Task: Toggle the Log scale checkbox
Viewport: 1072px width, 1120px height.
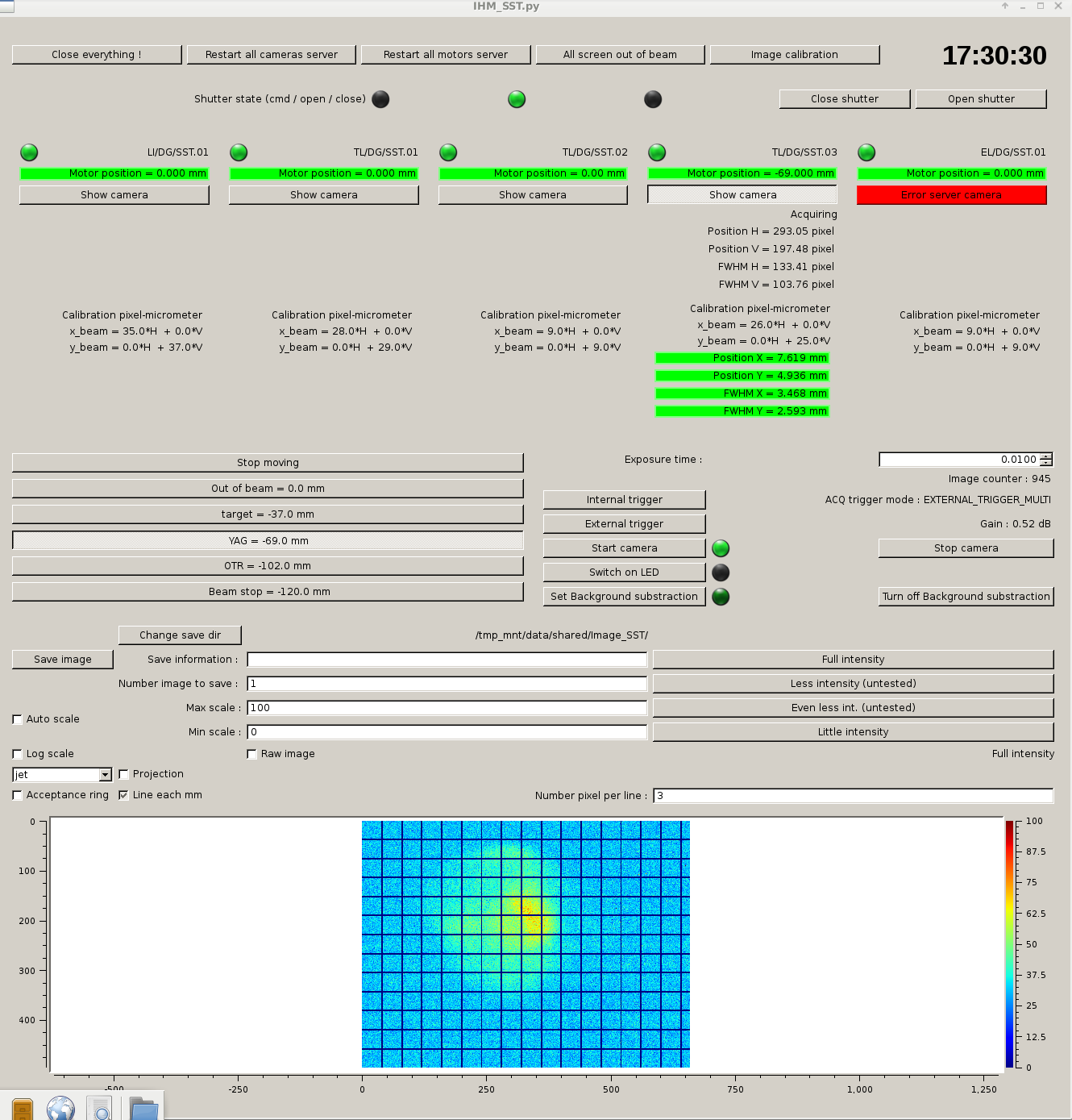Action: (18, 754)
